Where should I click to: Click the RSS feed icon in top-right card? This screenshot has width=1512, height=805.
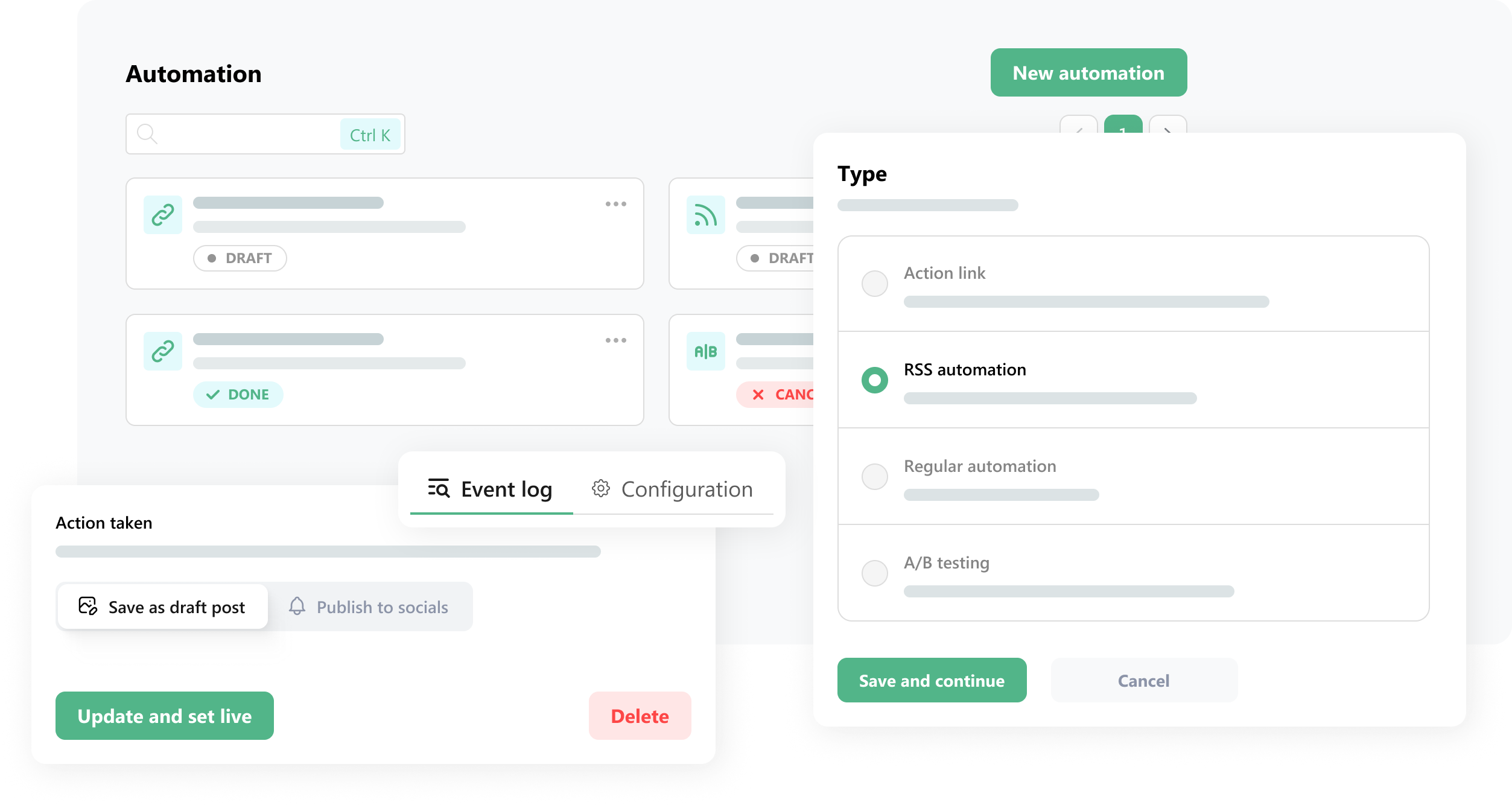click(705, 213)
